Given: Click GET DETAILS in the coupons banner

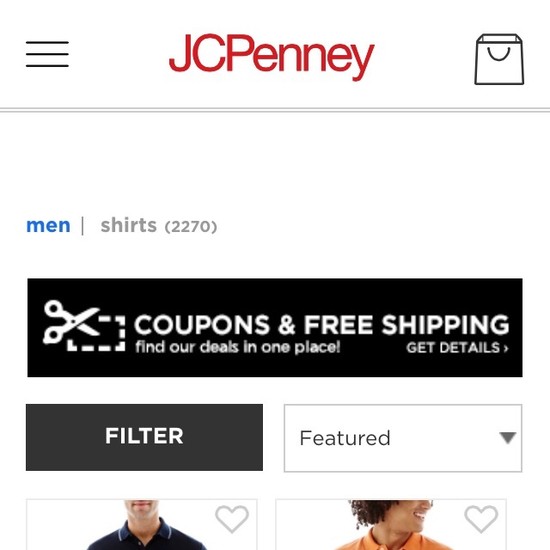Looking at the screenshot, I should 457,348.
